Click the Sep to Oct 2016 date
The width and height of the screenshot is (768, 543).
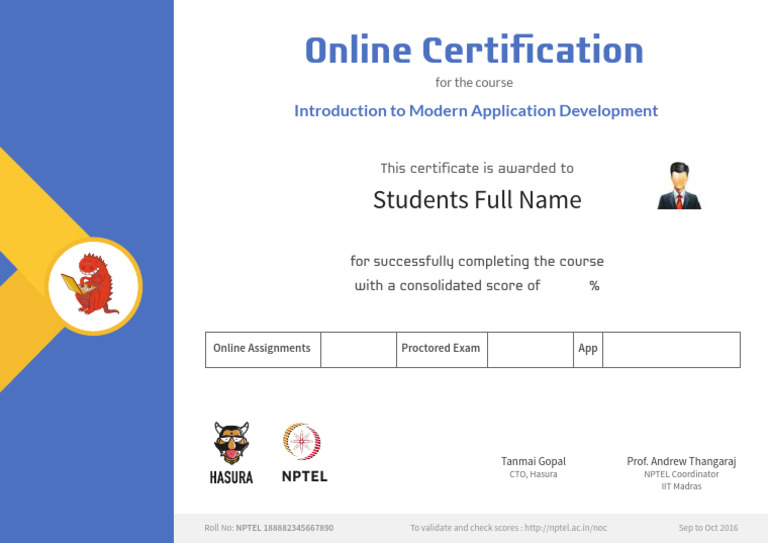click(x=708, y=527)
